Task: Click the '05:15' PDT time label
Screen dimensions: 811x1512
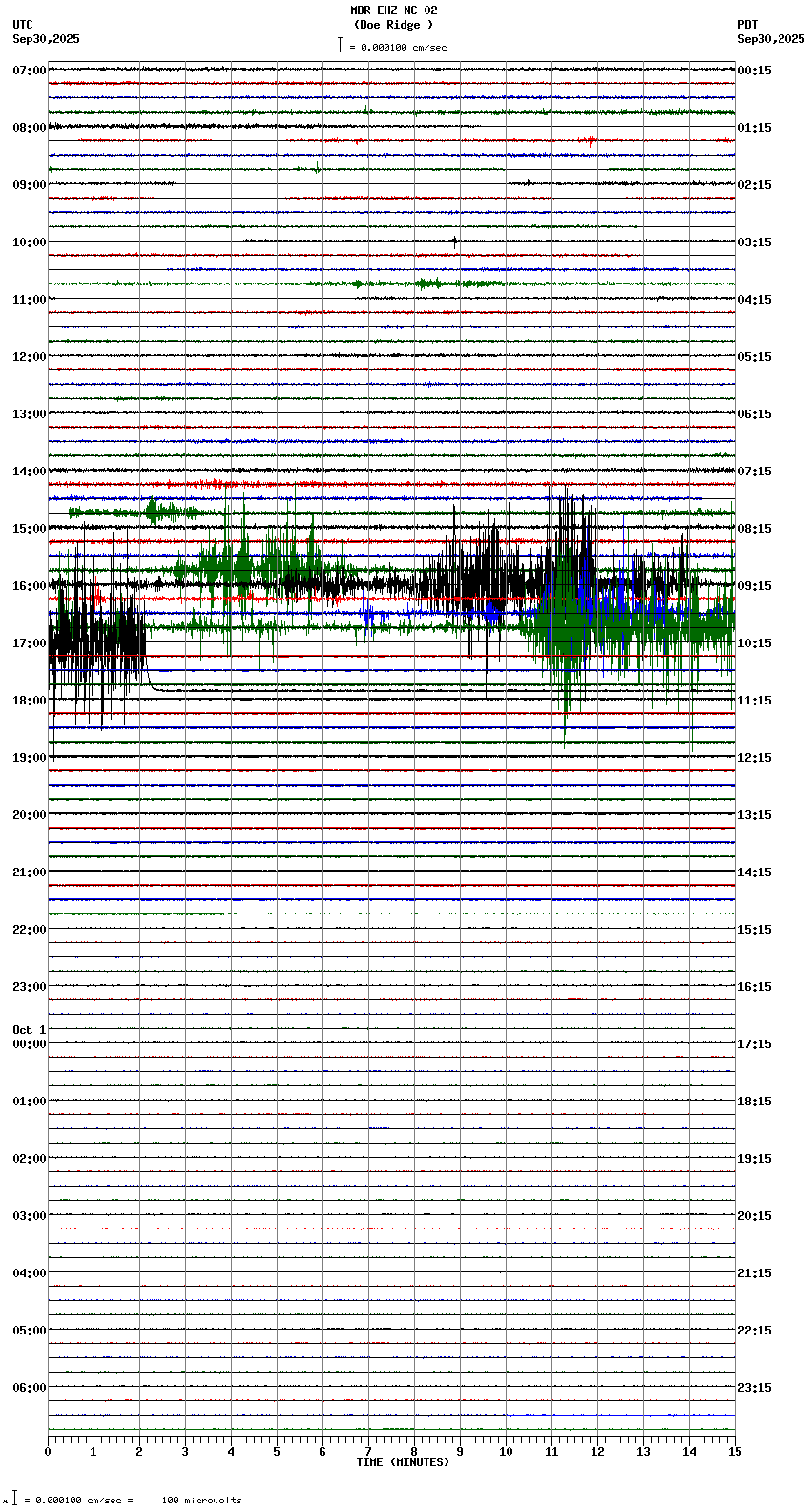Action: point(755,357)
